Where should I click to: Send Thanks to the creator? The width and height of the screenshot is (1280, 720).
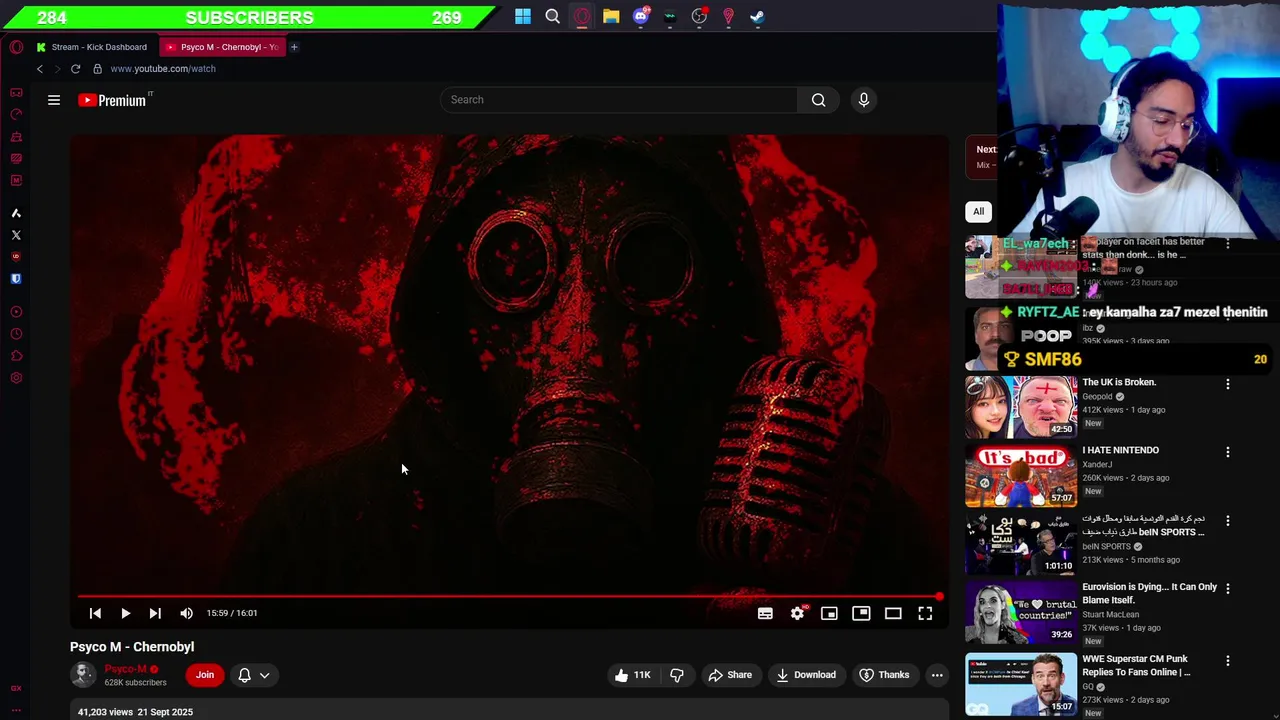tap(885, 675)
